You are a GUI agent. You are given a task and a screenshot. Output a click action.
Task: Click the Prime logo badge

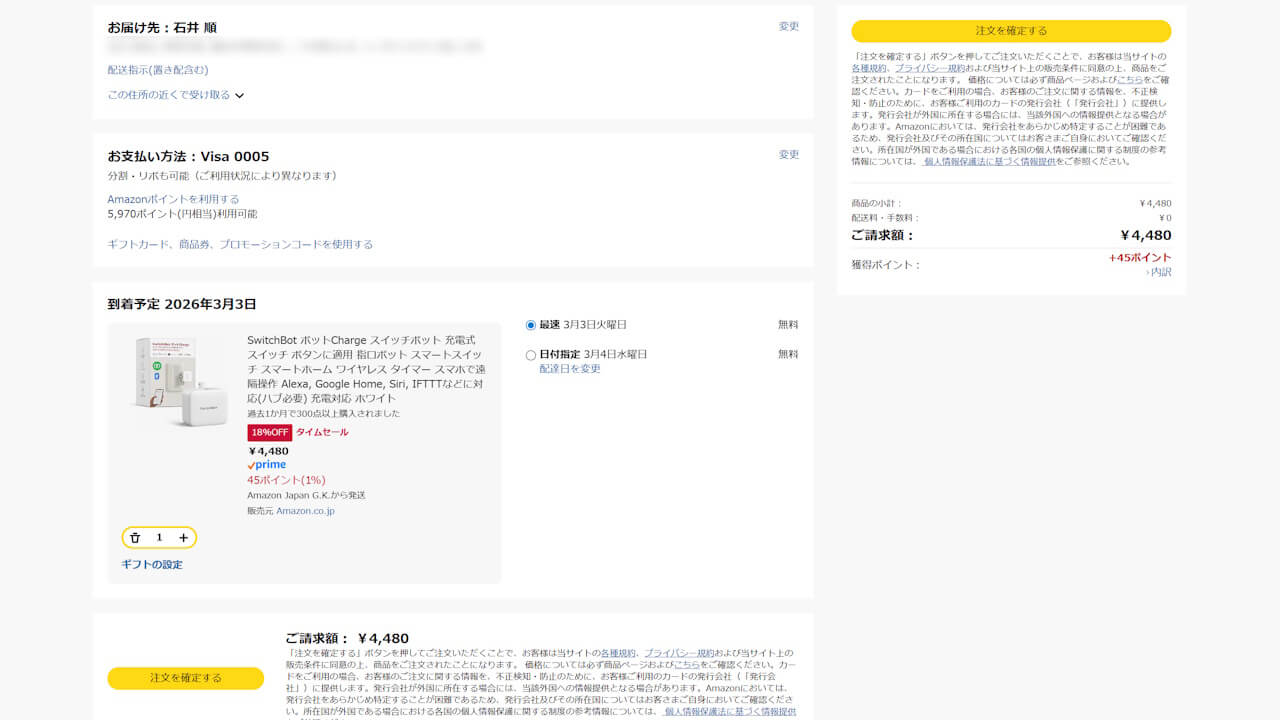click(x=267, y=465)
